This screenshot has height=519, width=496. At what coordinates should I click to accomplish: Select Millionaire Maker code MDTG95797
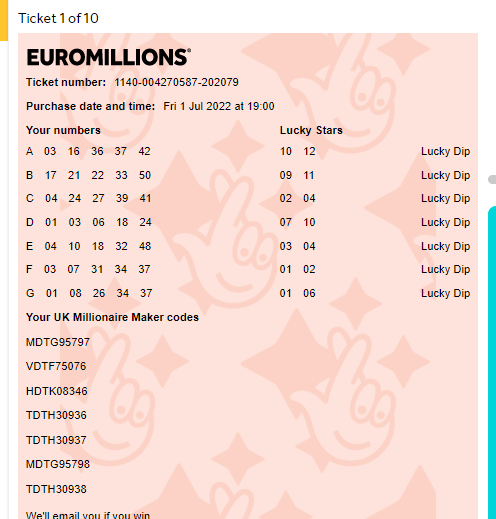point(58,342)
